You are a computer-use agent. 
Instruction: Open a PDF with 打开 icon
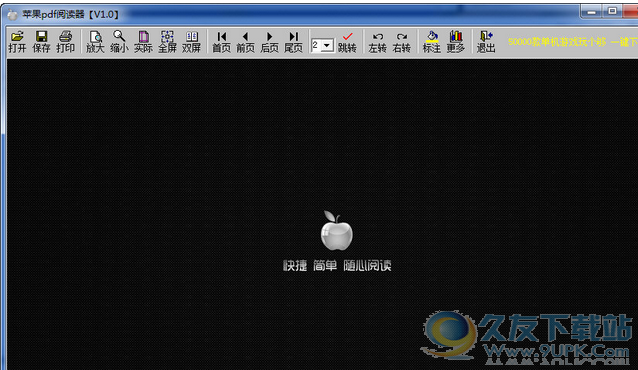point(17,42)
